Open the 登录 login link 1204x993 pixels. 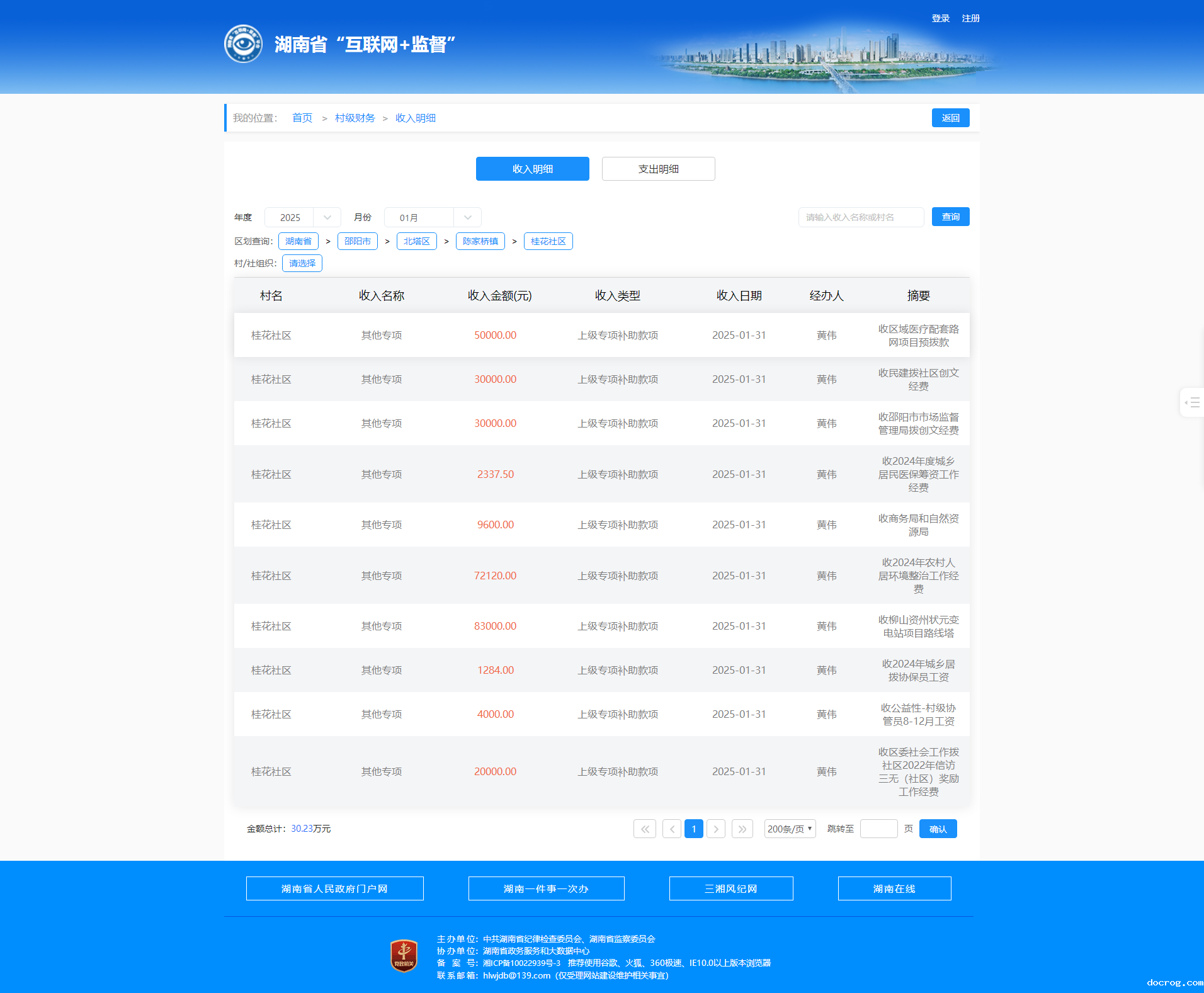[x=940, y=18]
